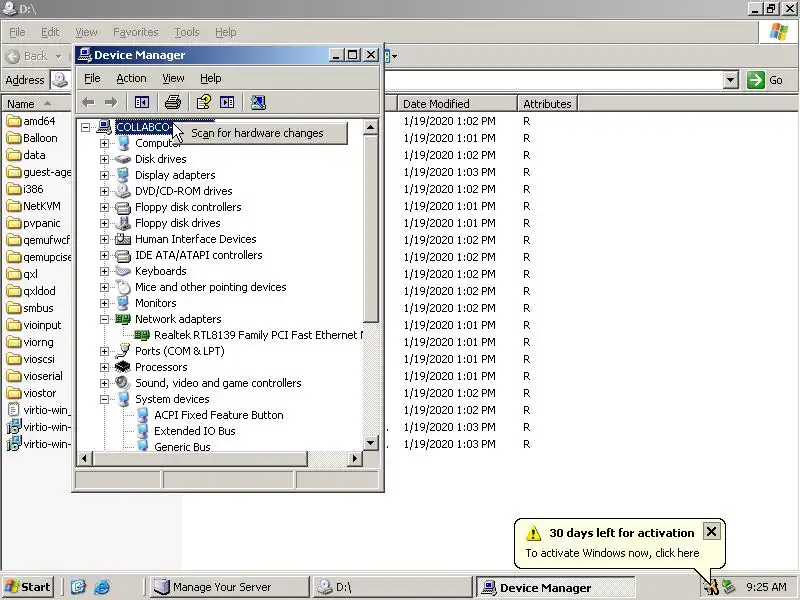Switch to Manage Your Server taskbar button
This screenshot has width=800, height=600.
click(230, 587)
